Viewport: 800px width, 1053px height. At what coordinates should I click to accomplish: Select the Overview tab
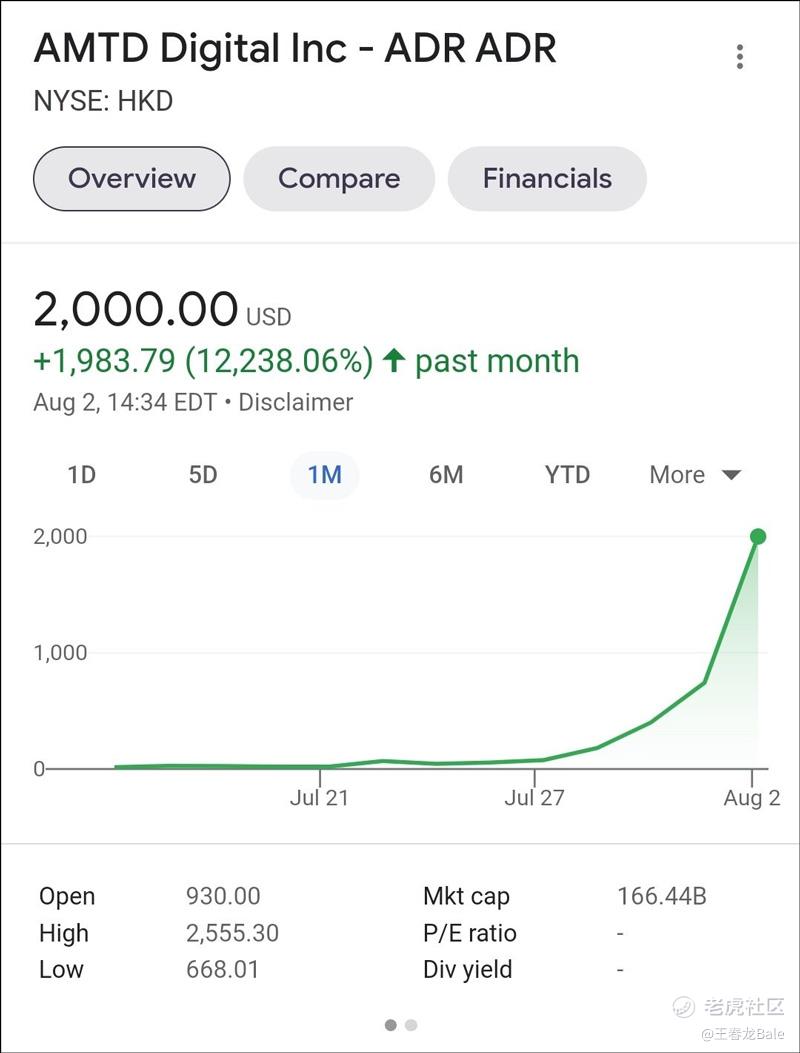132,179
